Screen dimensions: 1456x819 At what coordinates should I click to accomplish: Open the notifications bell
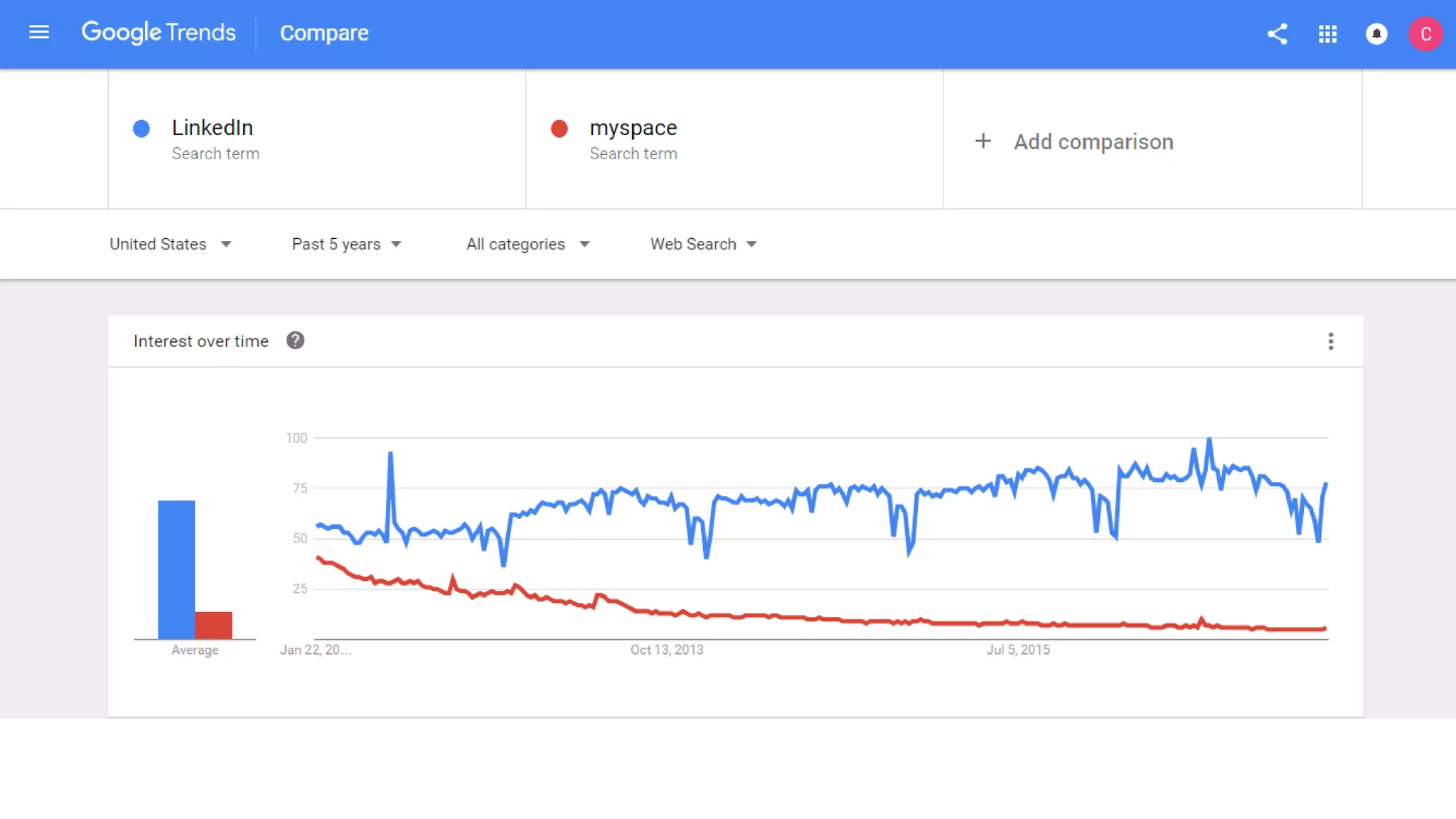point(1376,34)
